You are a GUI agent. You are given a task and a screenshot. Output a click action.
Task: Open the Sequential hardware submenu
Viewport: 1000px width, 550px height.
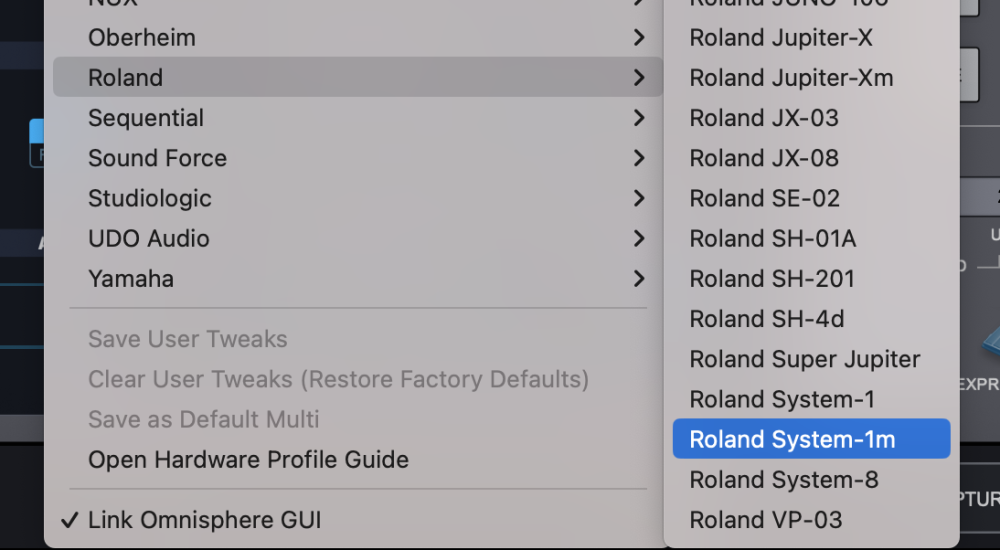pyautogui.click(x=146, y=118)
